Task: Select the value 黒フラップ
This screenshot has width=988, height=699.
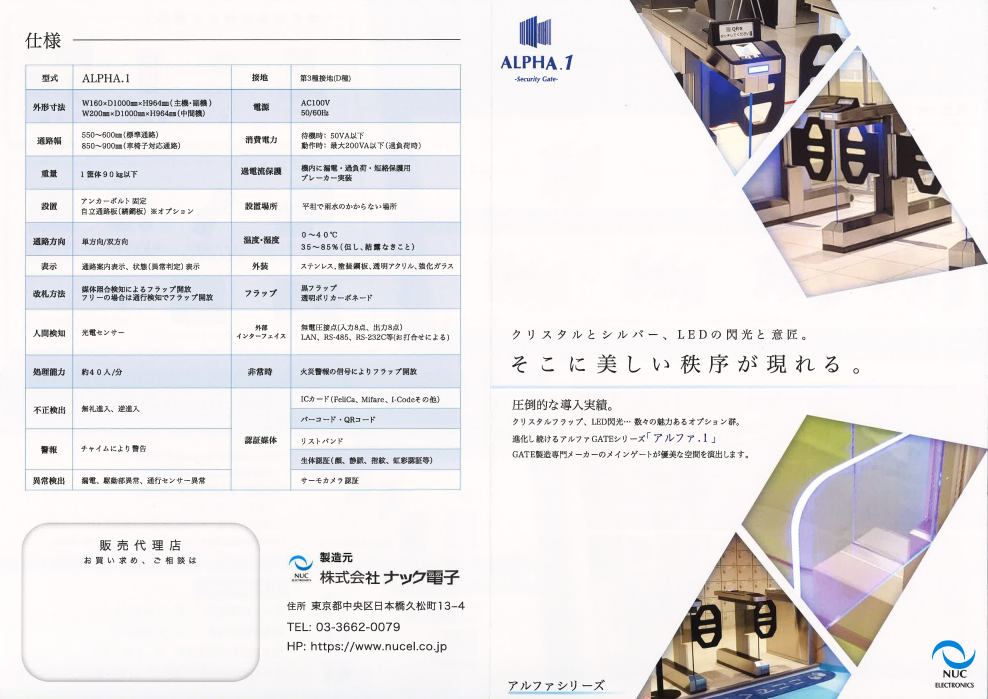Action: tap(319, 287)
